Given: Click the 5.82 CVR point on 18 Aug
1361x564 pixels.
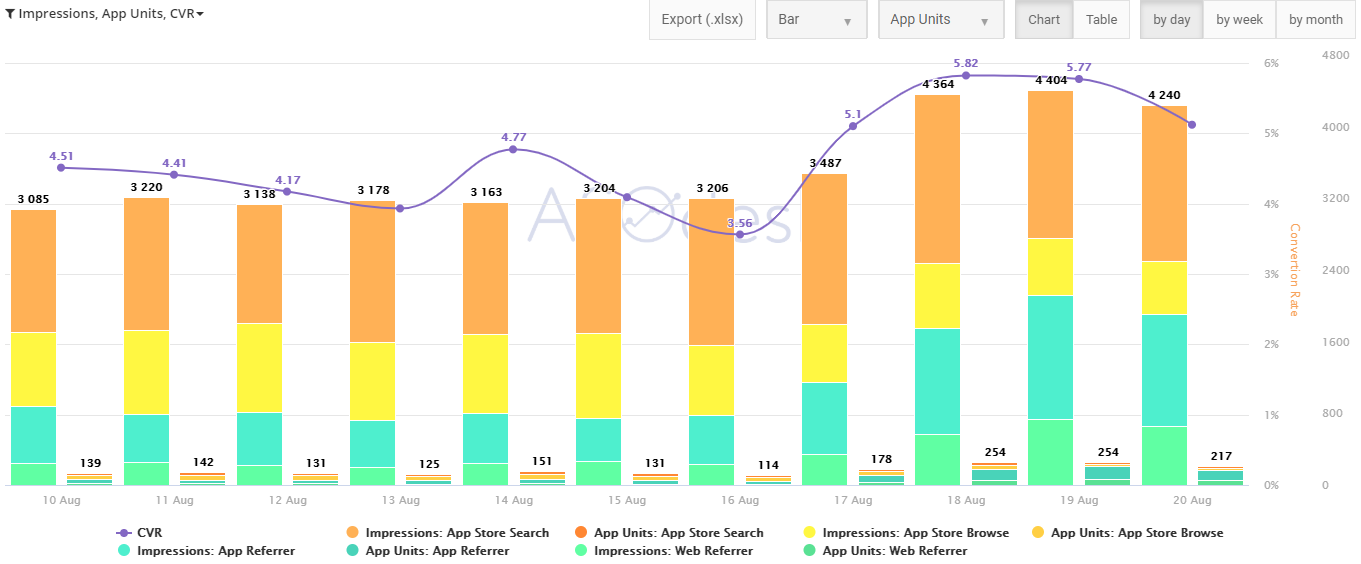Looking at the screenshot, I should pyautogui.click(x=966, y=76).
